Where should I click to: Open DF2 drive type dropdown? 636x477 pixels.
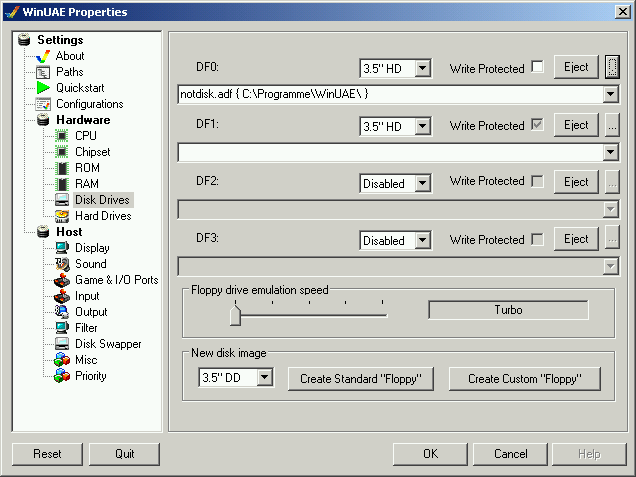click(x=422, y=183)
